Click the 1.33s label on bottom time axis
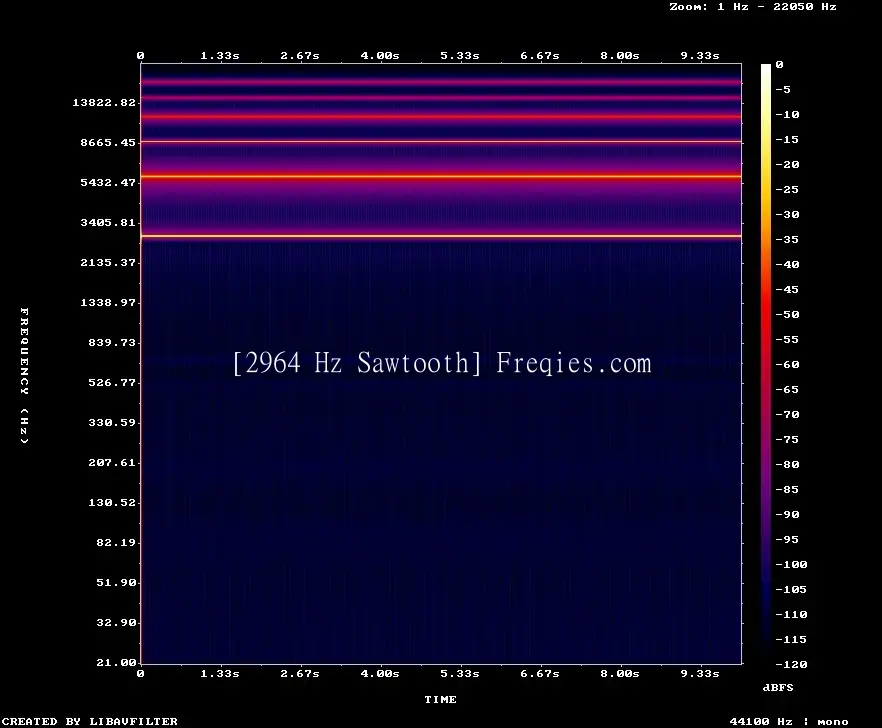This screenshot has height=728, width=882. click(x=220, y=673)
